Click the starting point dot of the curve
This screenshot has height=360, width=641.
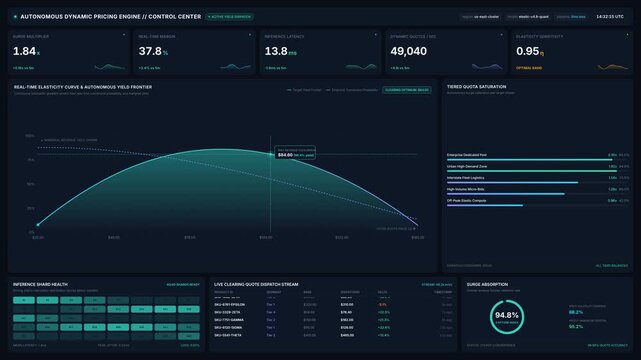[38, 225]
